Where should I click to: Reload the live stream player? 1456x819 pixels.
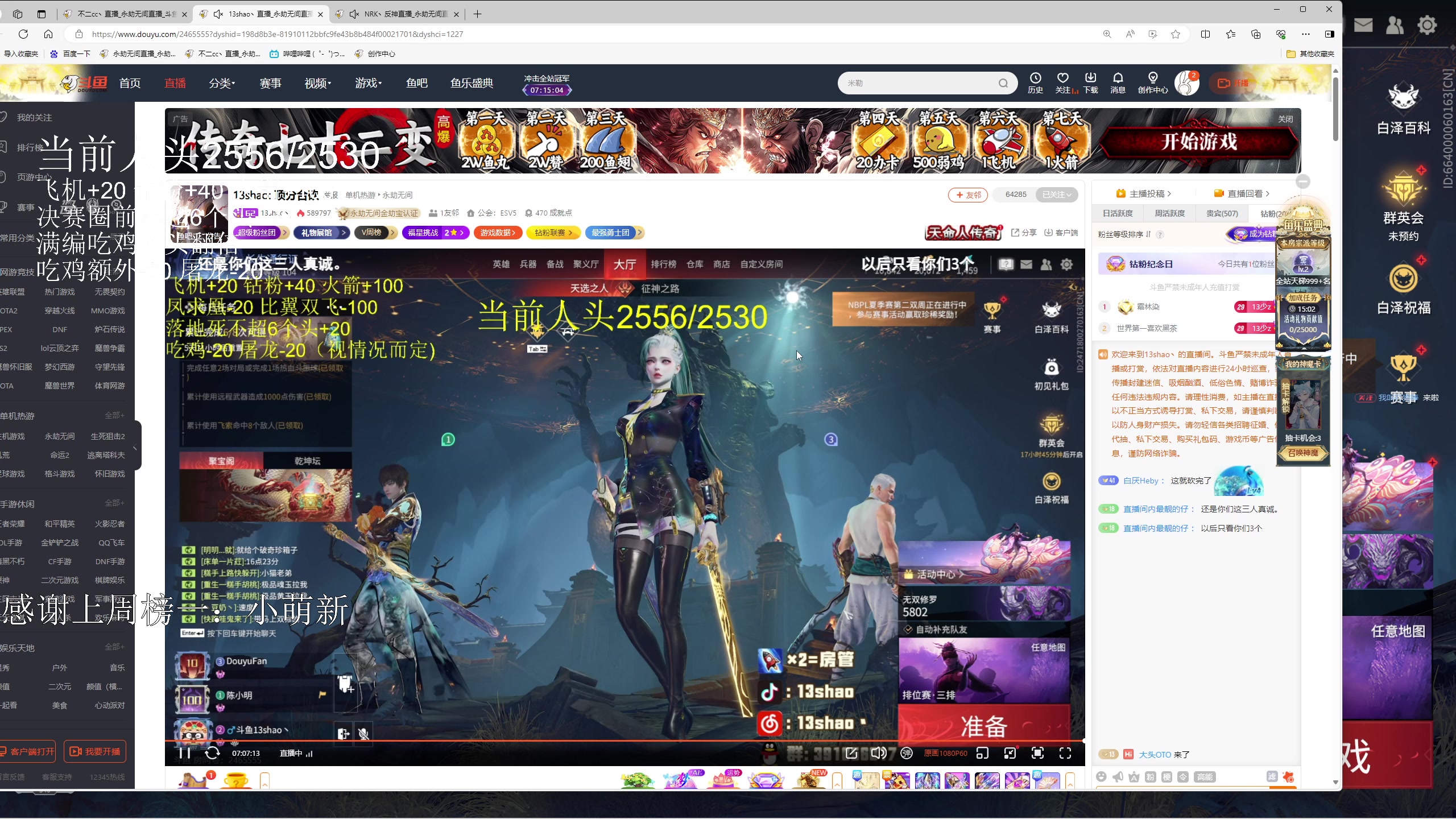point(212,753)
